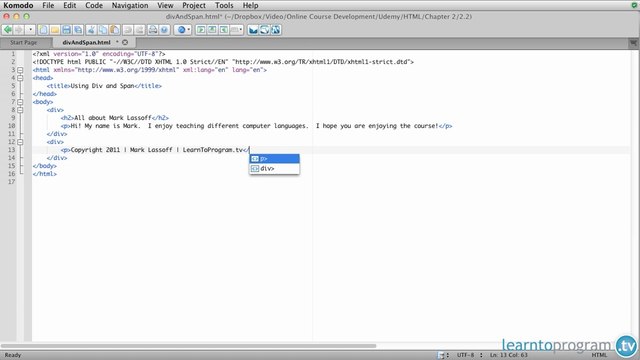This screenshot has height=360, width=640.
Task: Open the Project menu
Action: tap(194, 5)
